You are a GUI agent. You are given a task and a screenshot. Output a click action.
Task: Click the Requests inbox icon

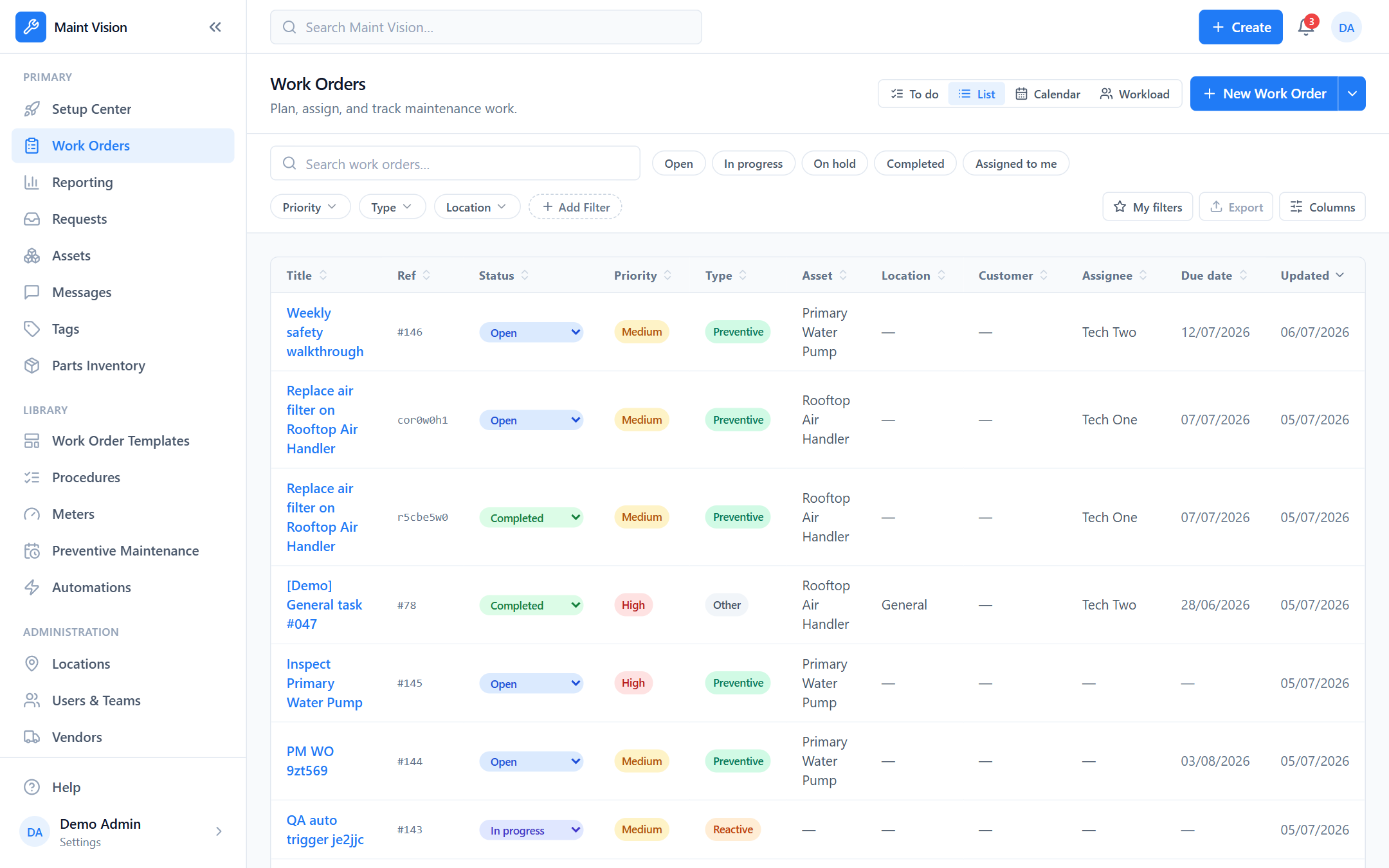tap(32, 219)
